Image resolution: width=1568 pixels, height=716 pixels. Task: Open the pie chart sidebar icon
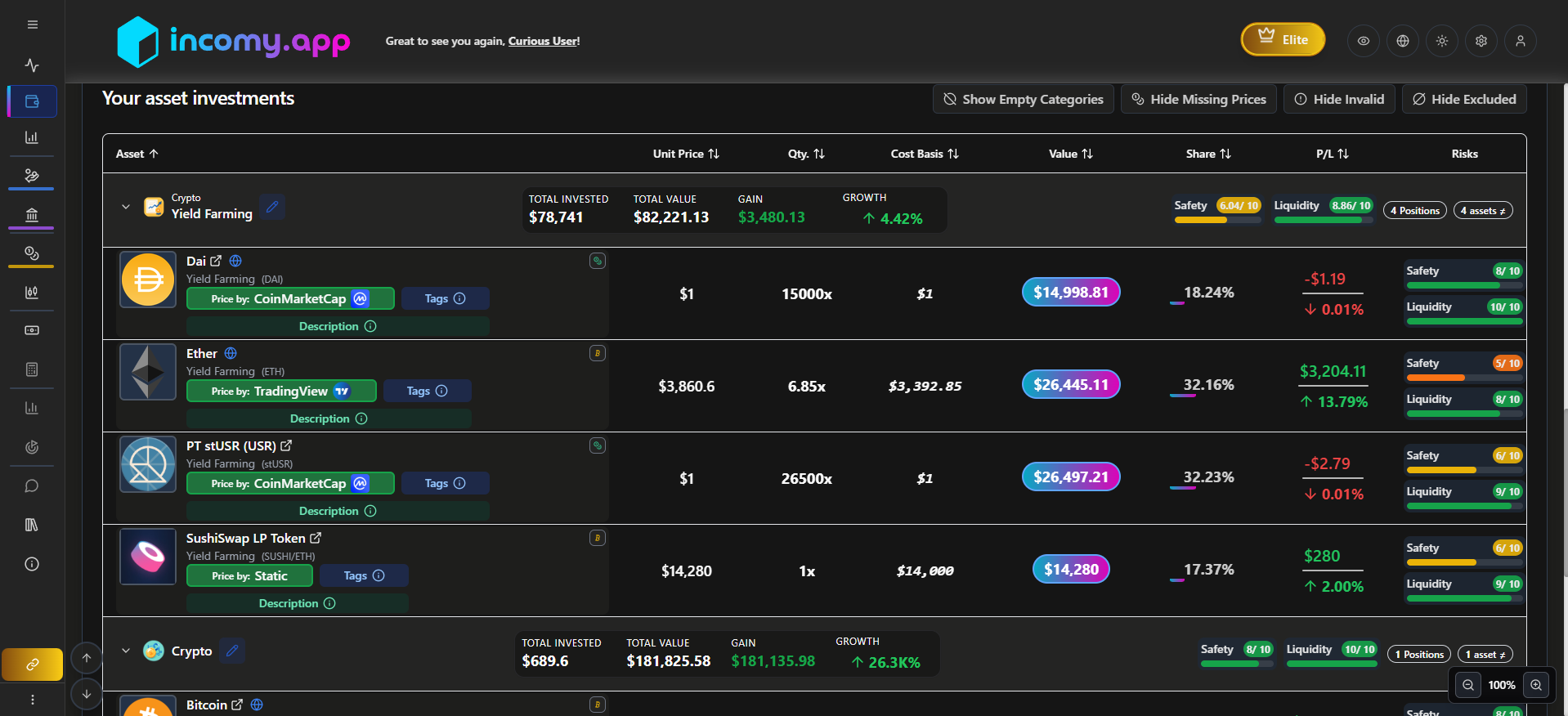click(x=32, y=447)
